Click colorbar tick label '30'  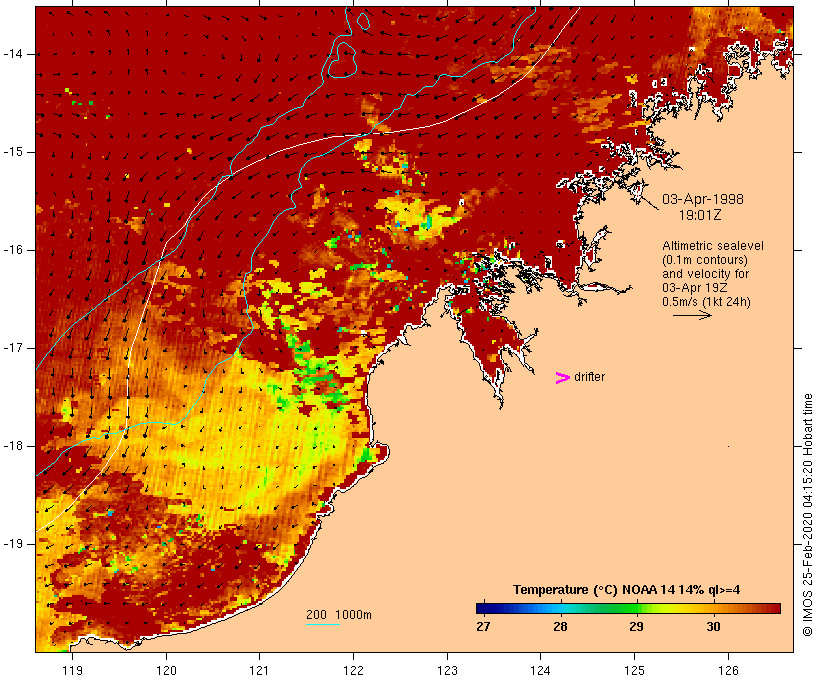tap(713, 627)
